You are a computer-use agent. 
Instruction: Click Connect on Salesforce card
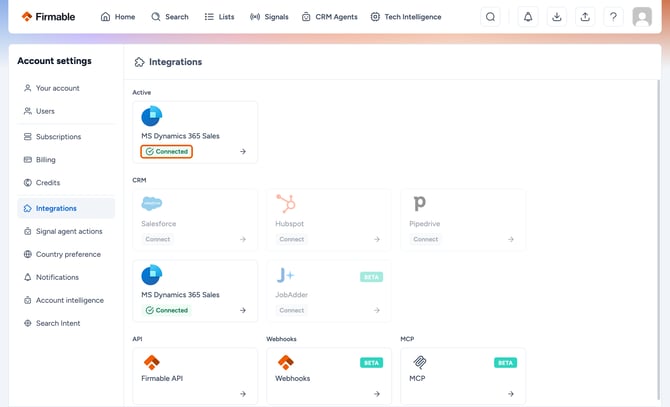[158, 239]
